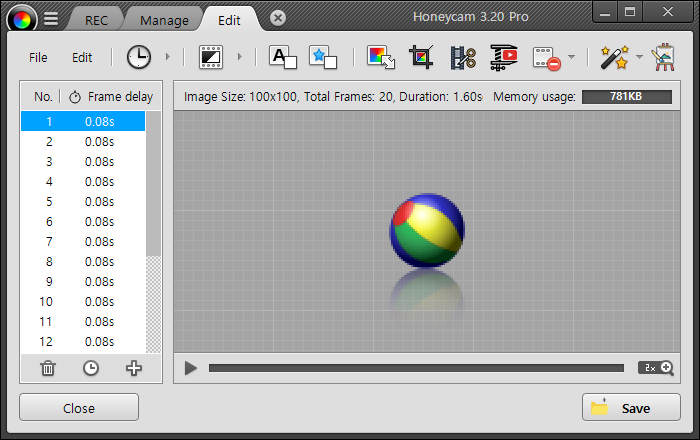Click the paint easel drawing icon
700x440 pixels.
click(x=661, y=57)
